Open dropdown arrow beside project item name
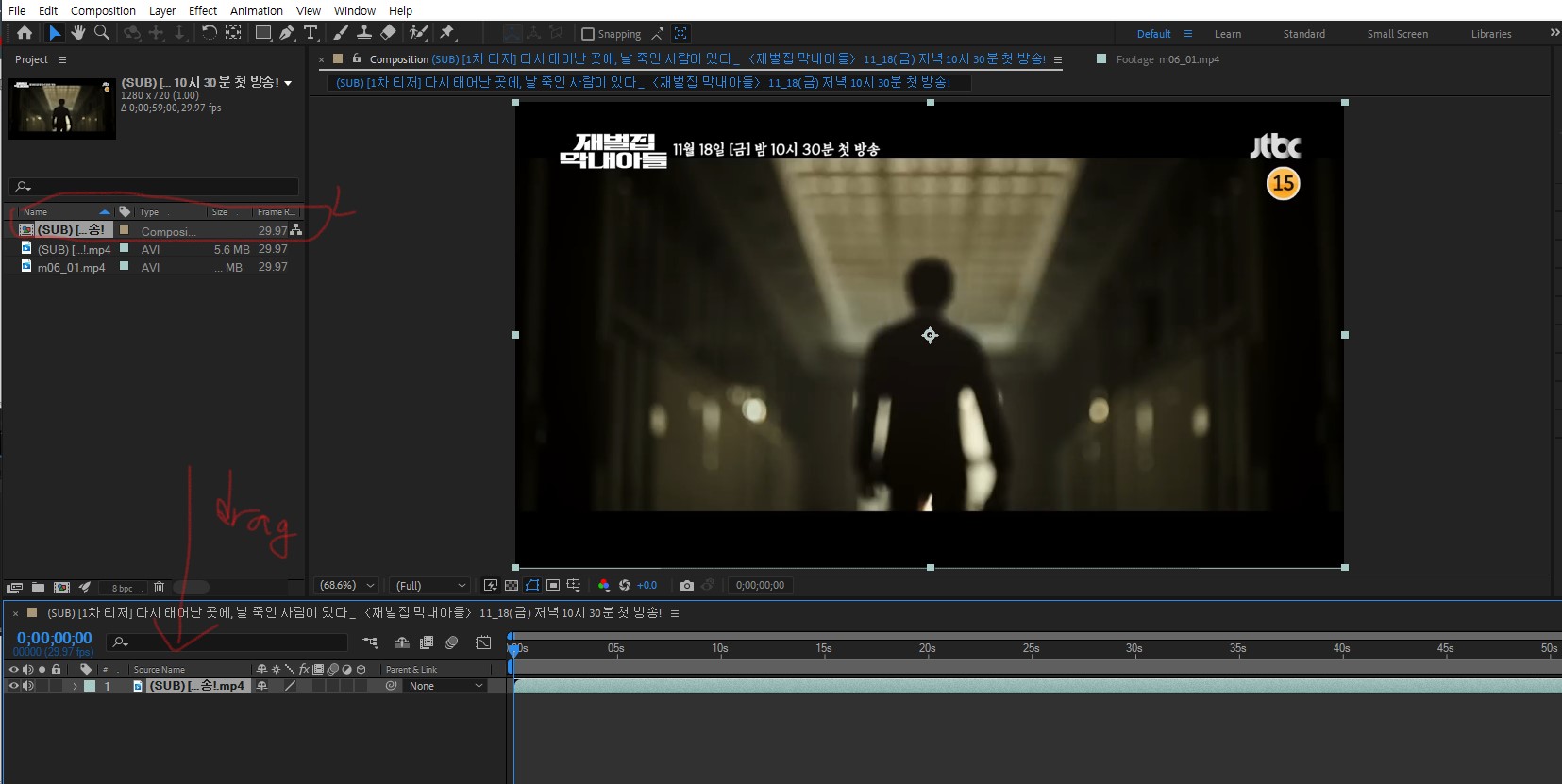Viewport: 1562px width, 784px height. point(288,83)
